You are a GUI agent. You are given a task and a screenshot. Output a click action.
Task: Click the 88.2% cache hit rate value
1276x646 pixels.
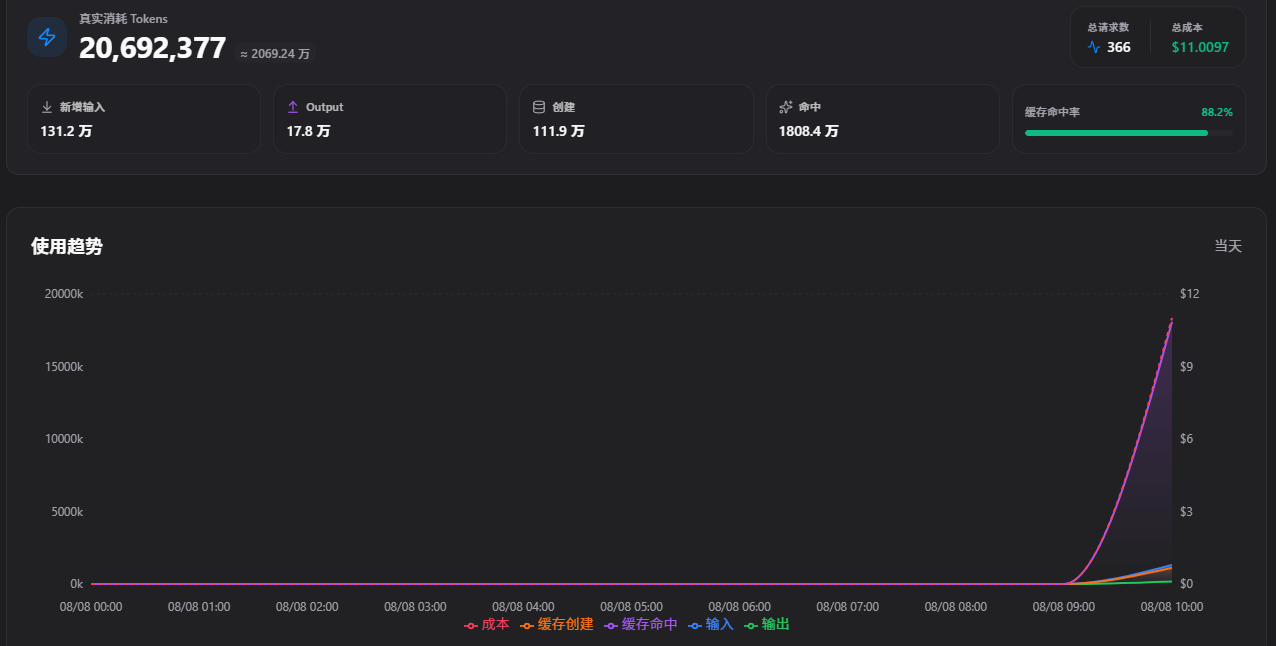pyautogui.click(x=1217, y=112)
